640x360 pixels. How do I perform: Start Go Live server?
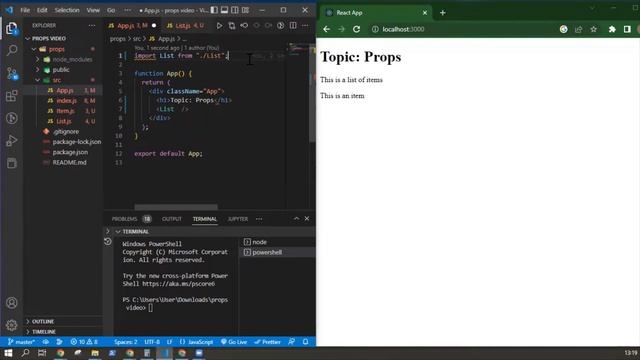(x=234, y=342)
